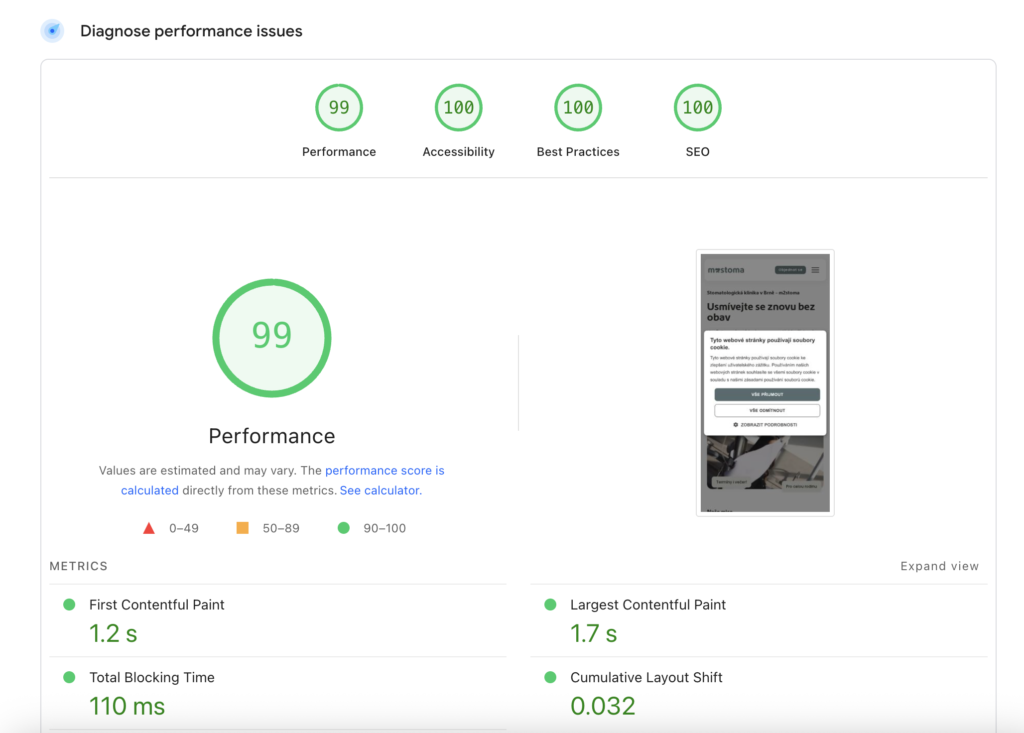The width and height of the screenshot is (1024, 733).
Task: Select the Performance score gauge 99
Action: (x=339, y=108)
